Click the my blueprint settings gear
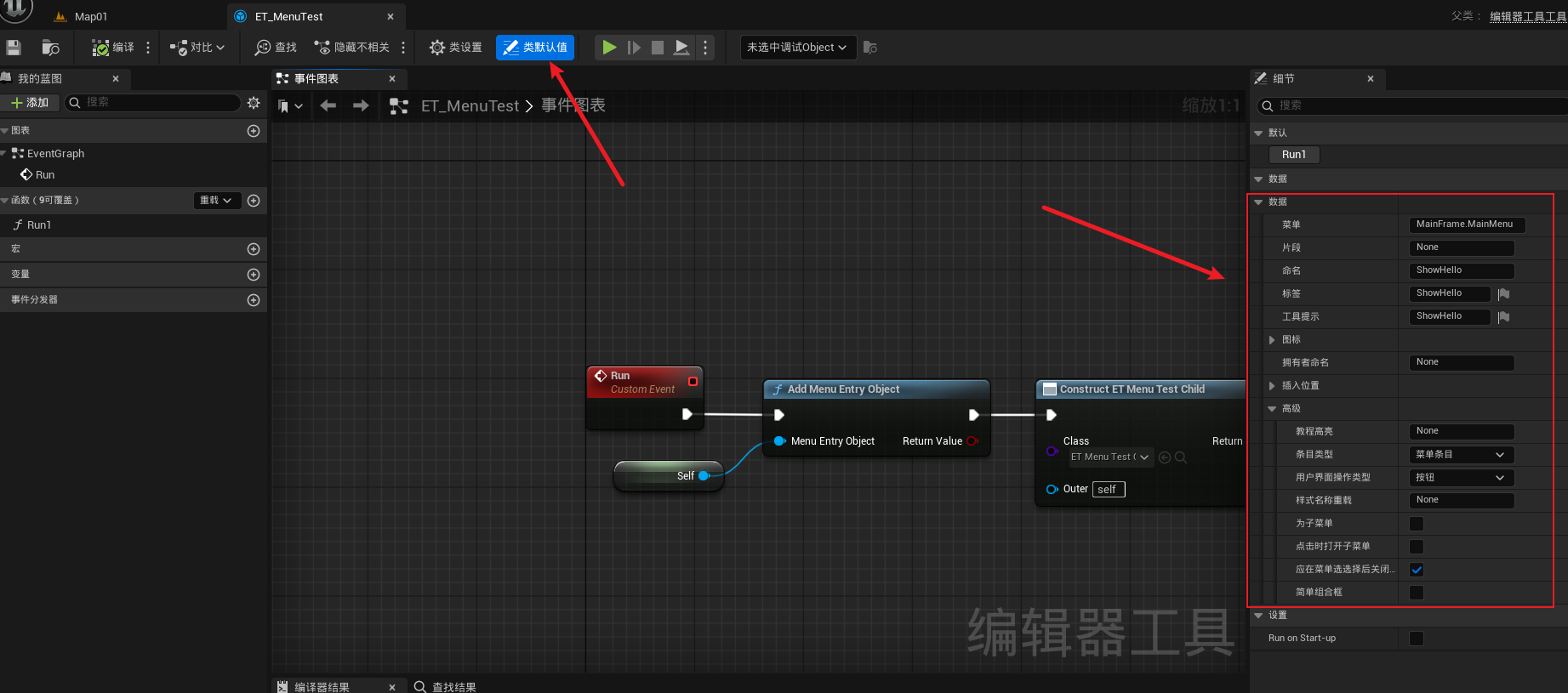Screen dimensions: 1568x693 pos(254,103)
